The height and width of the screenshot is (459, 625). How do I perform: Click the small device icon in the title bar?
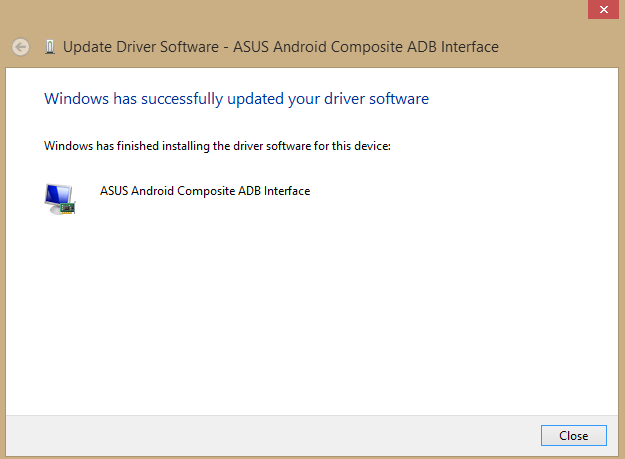[50, 47]
